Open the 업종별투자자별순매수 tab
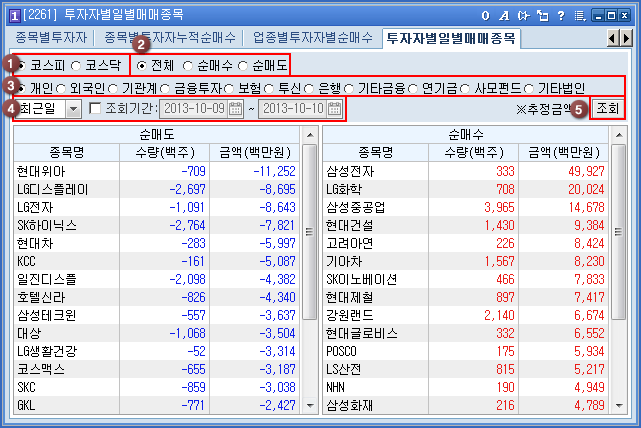The image size is (641, 428). (311, 38)
